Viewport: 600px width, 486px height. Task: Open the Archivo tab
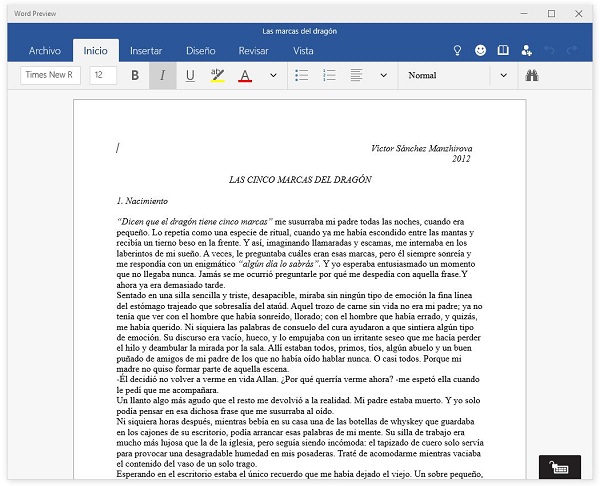[45, 51]
